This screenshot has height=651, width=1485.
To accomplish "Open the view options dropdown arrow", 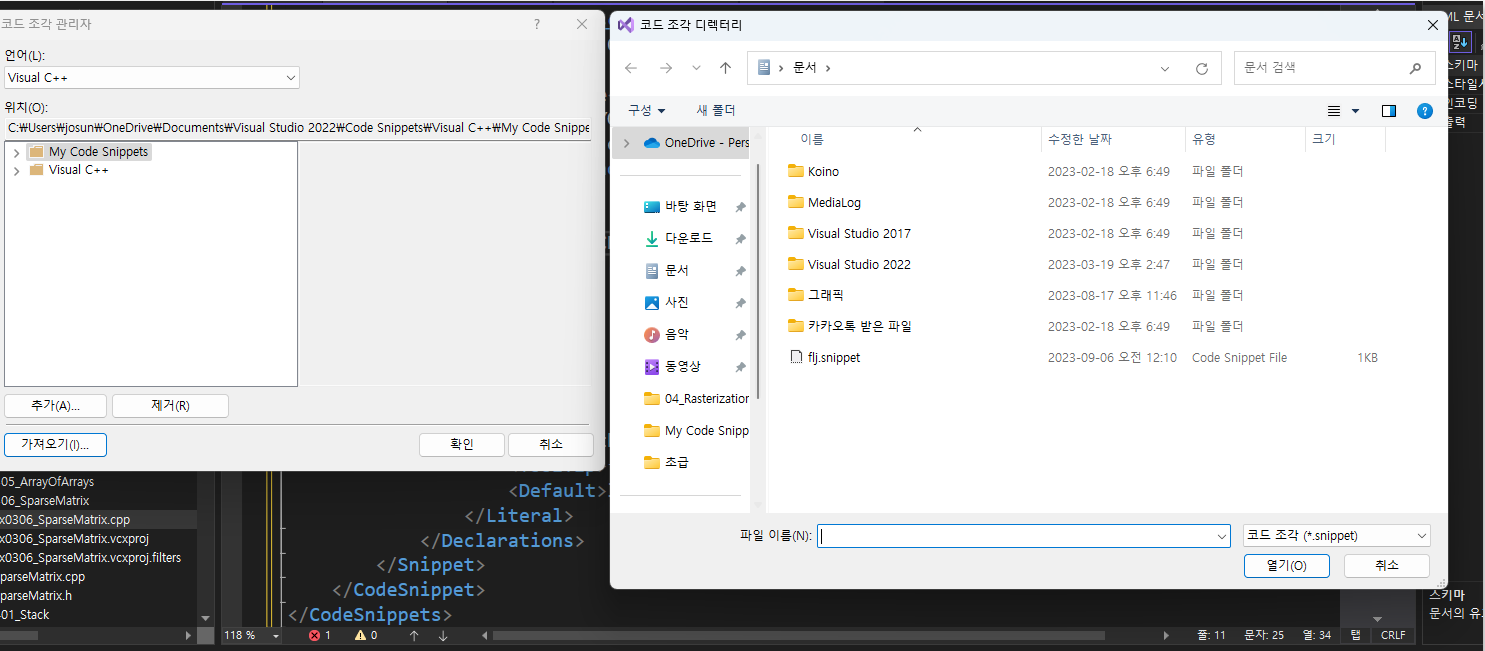I will pyautogui.click(x=1355, y=111).
